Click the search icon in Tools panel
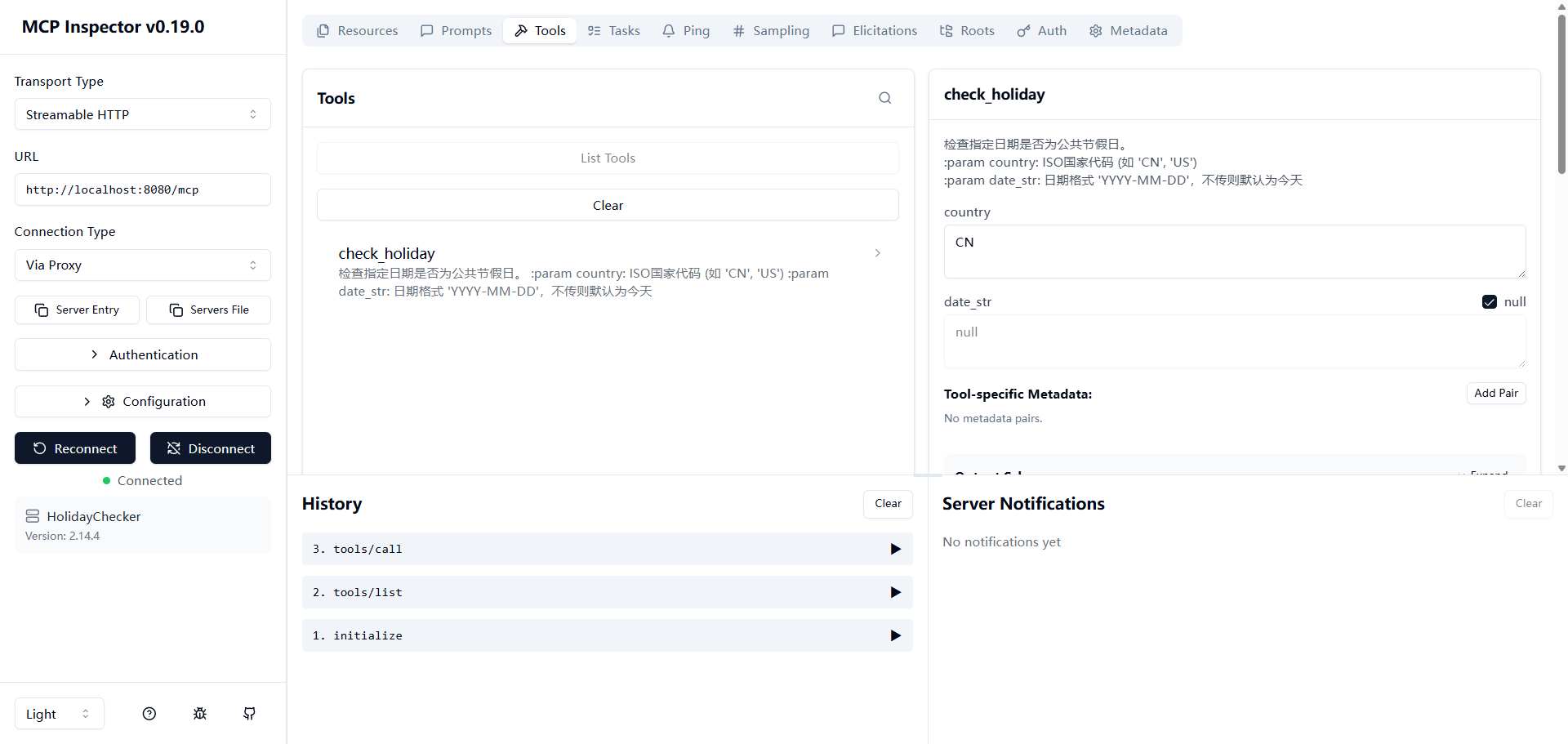1568x744 pixels. pos(884,98)
